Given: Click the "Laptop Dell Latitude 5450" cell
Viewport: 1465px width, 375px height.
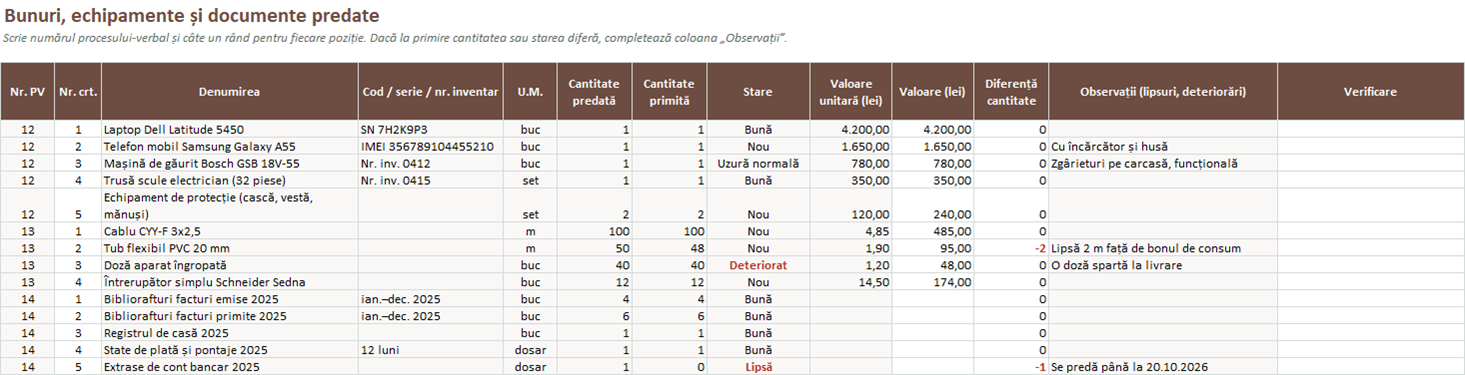Looking at the screenshot, I should coord(229,130).
